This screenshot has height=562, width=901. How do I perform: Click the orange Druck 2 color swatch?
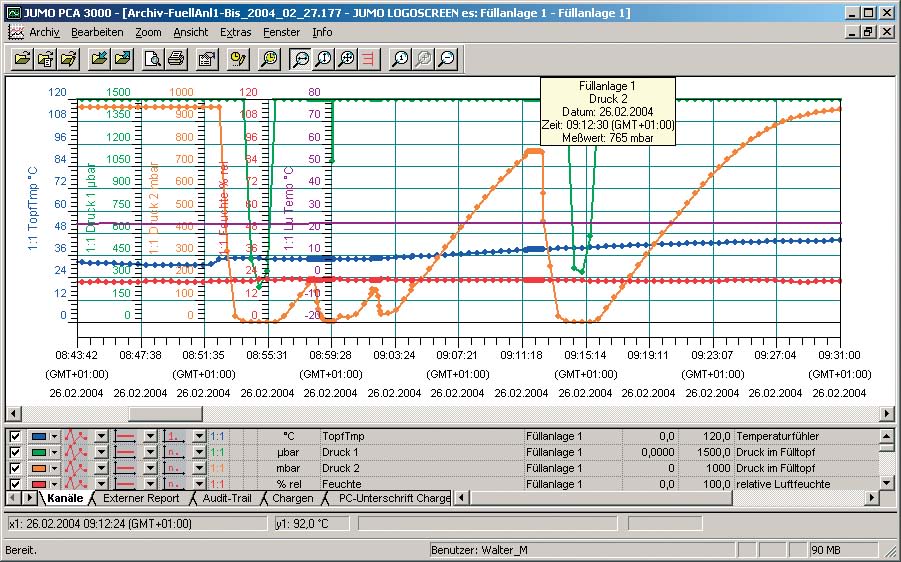40,468
